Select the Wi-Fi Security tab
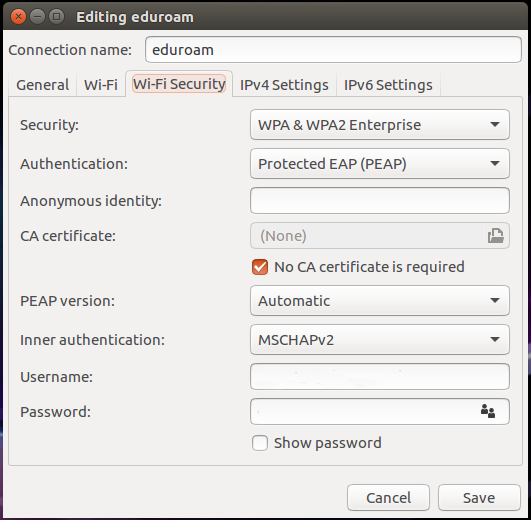This screenshot has width=531, height=520. coord(179,84)
